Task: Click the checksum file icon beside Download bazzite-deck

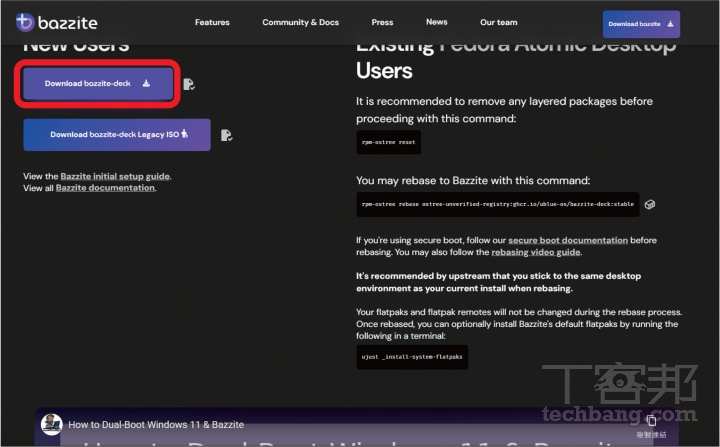Action: coord(189,84)
